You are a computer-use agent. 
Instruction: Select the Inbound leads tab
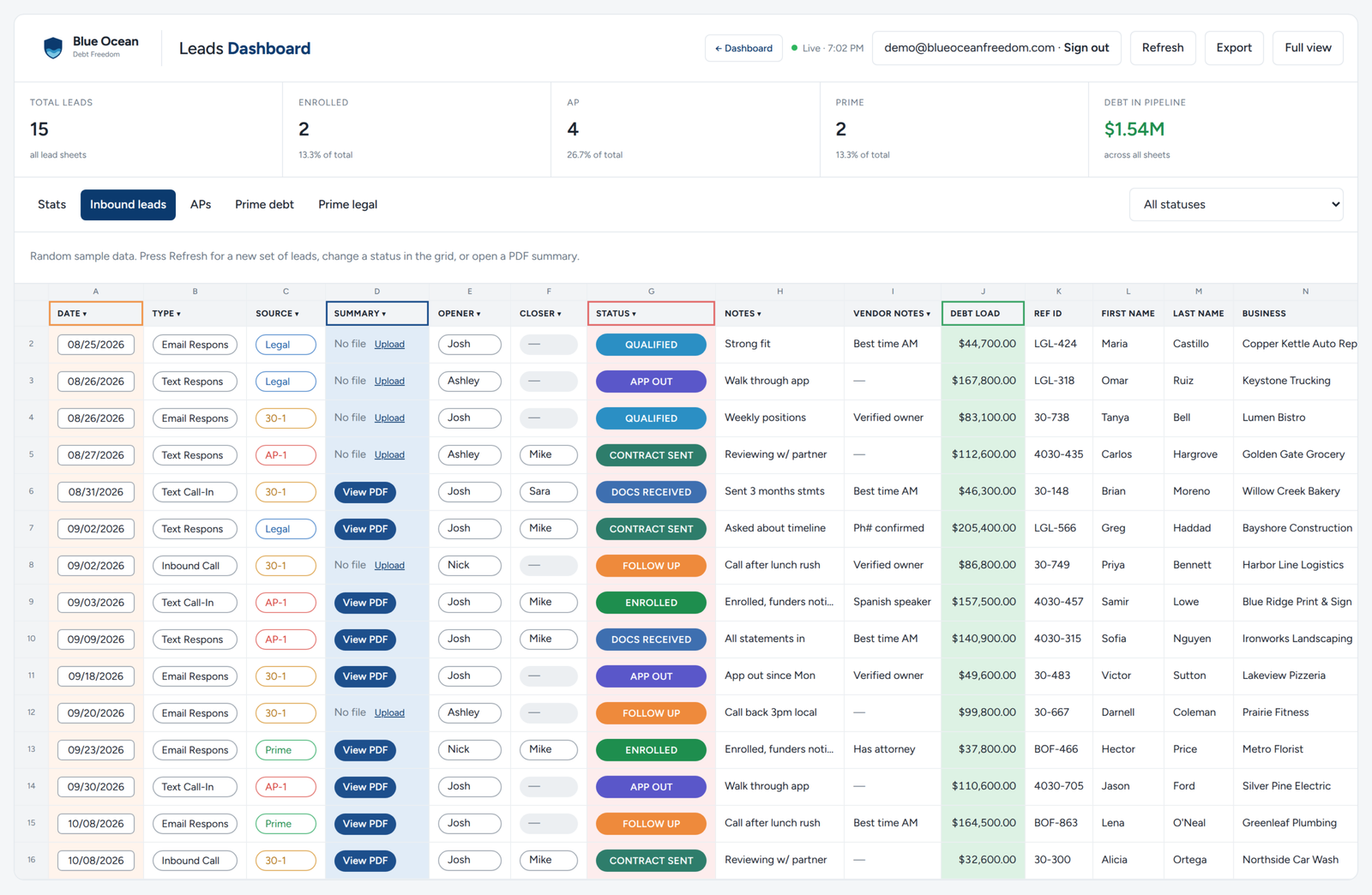(x=128, y=205)
